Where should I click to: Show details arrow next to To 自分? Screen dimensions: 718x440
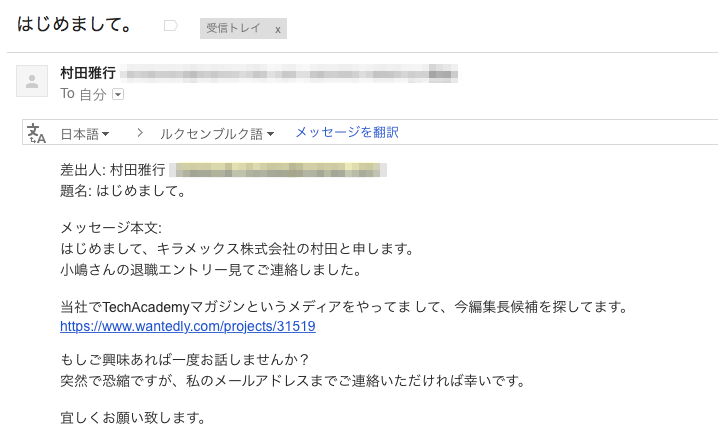(x=118, y=94)
